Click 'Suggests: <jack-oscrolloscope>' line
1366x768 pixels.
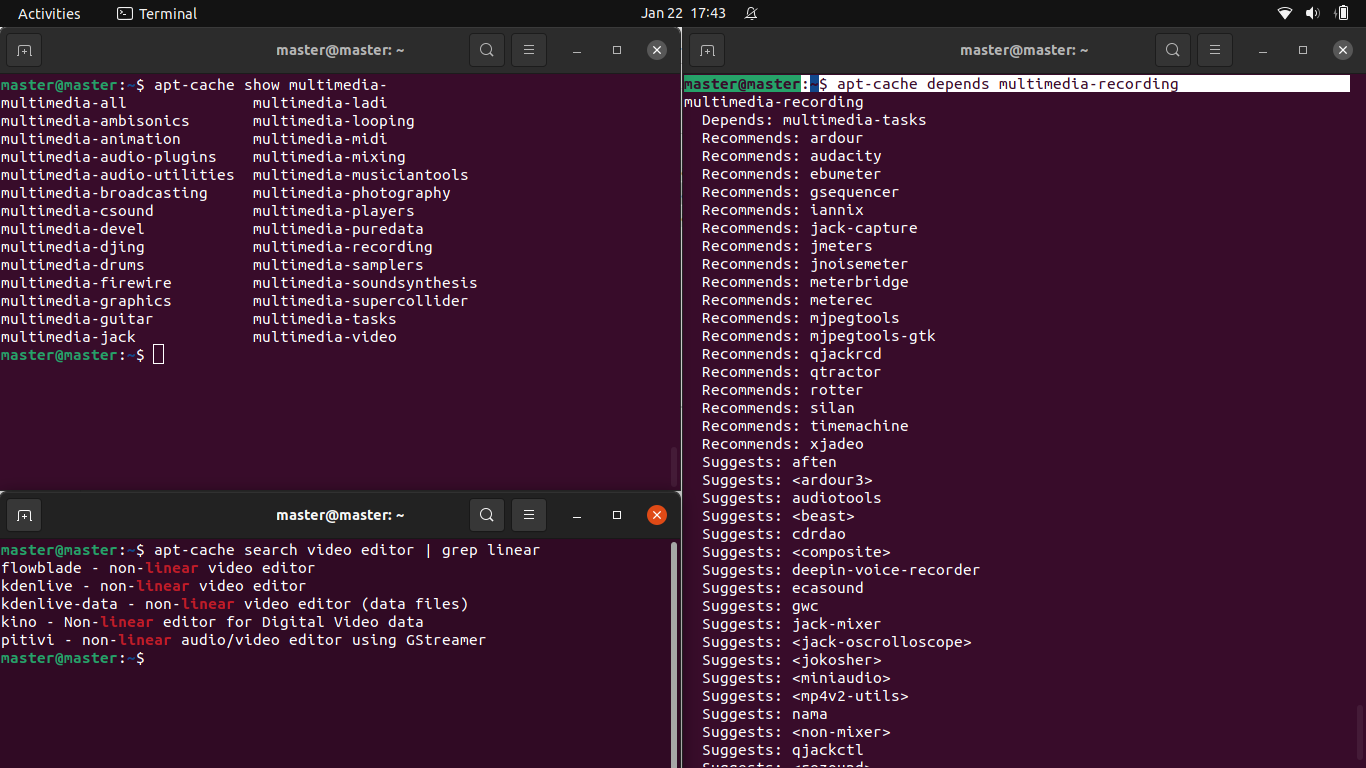[837, 642]
